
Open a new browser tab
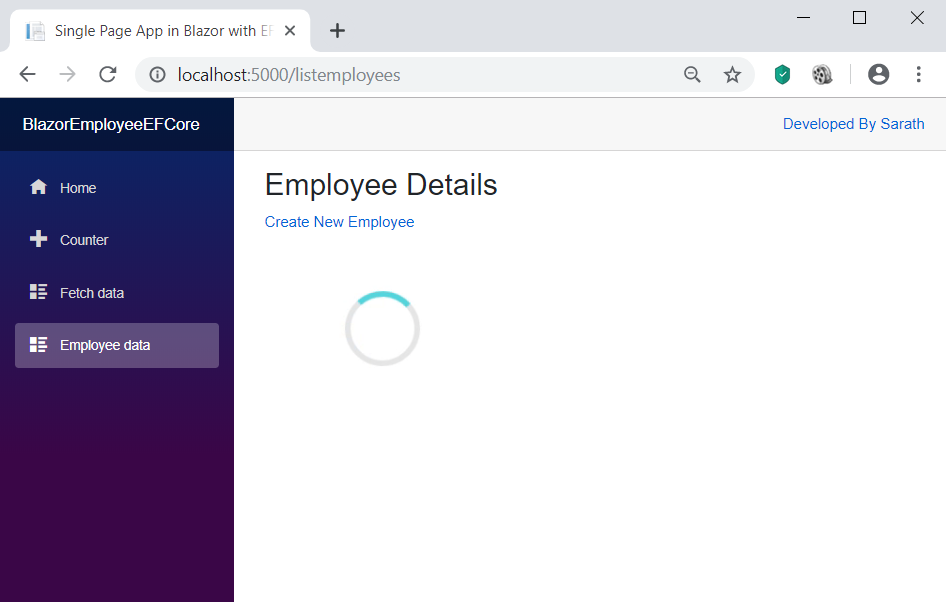pyautogui.click(x=337, y=31)
